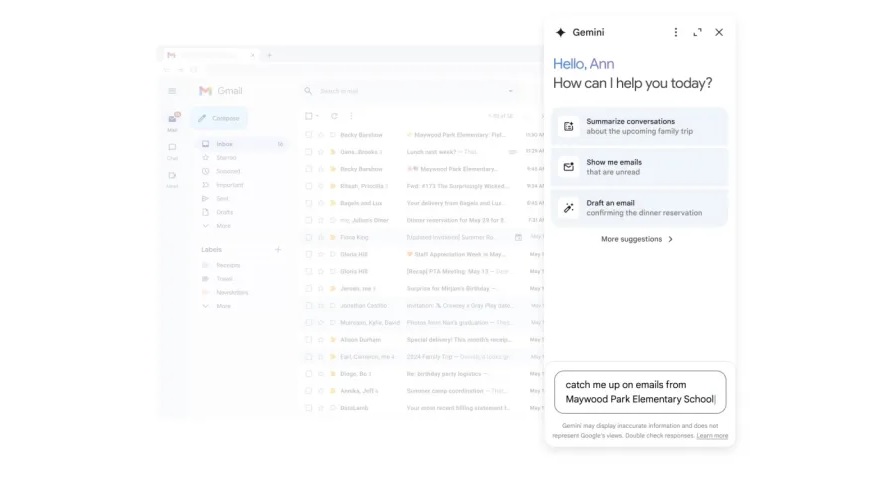
Task: Click calendar icon on Fiona King email
Action: pyautogui.click(x=518, y=237)
